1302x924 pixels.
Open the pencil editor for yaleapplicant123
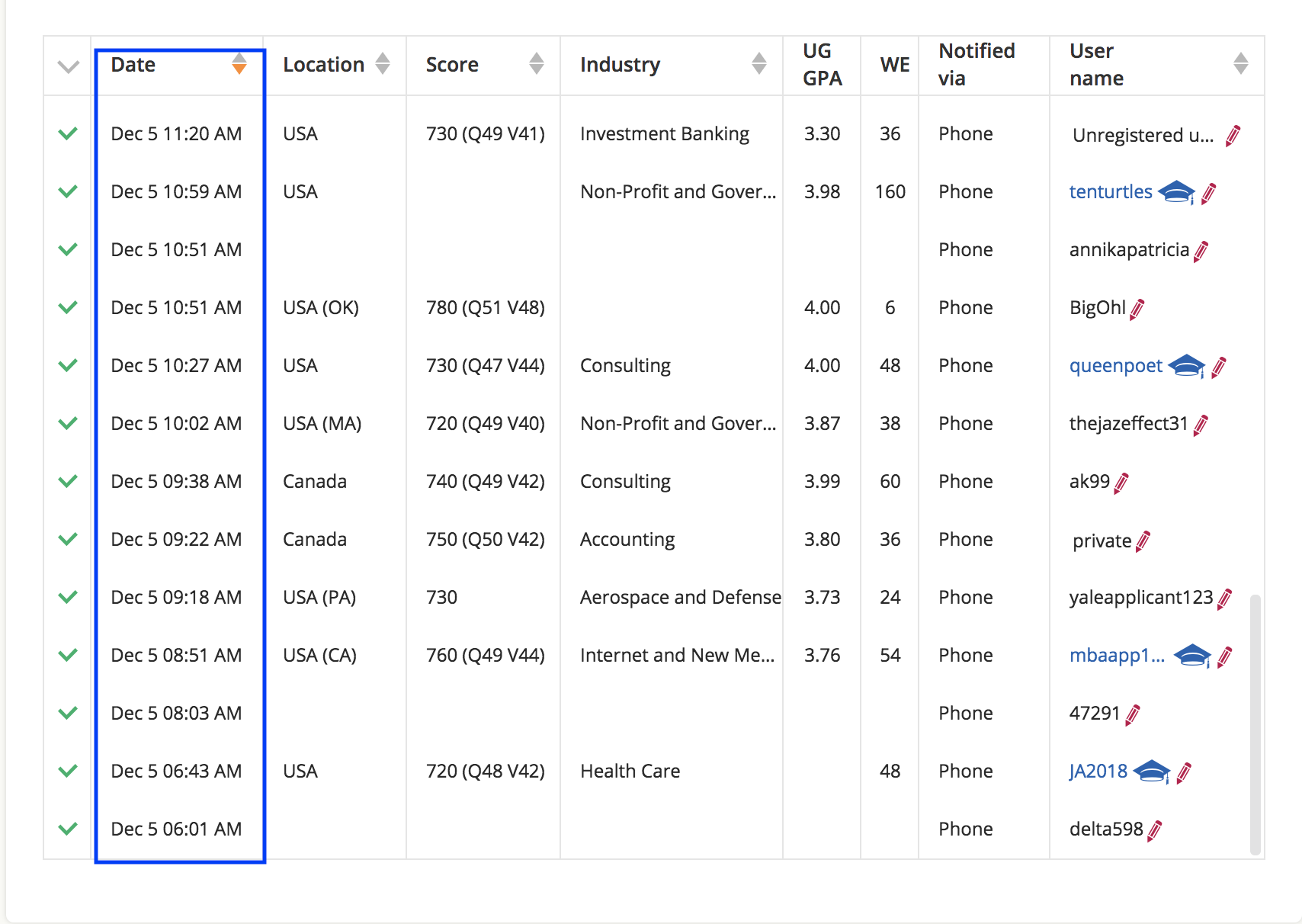pyautogui.click(x=1224, y=598)
